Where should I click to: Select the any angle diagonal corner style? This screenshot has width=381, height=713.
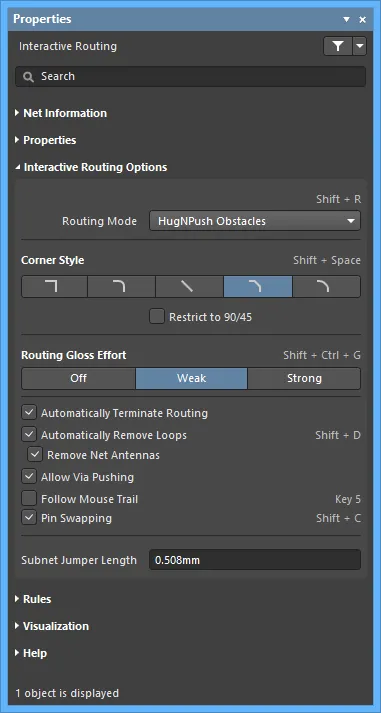(190, 286)
